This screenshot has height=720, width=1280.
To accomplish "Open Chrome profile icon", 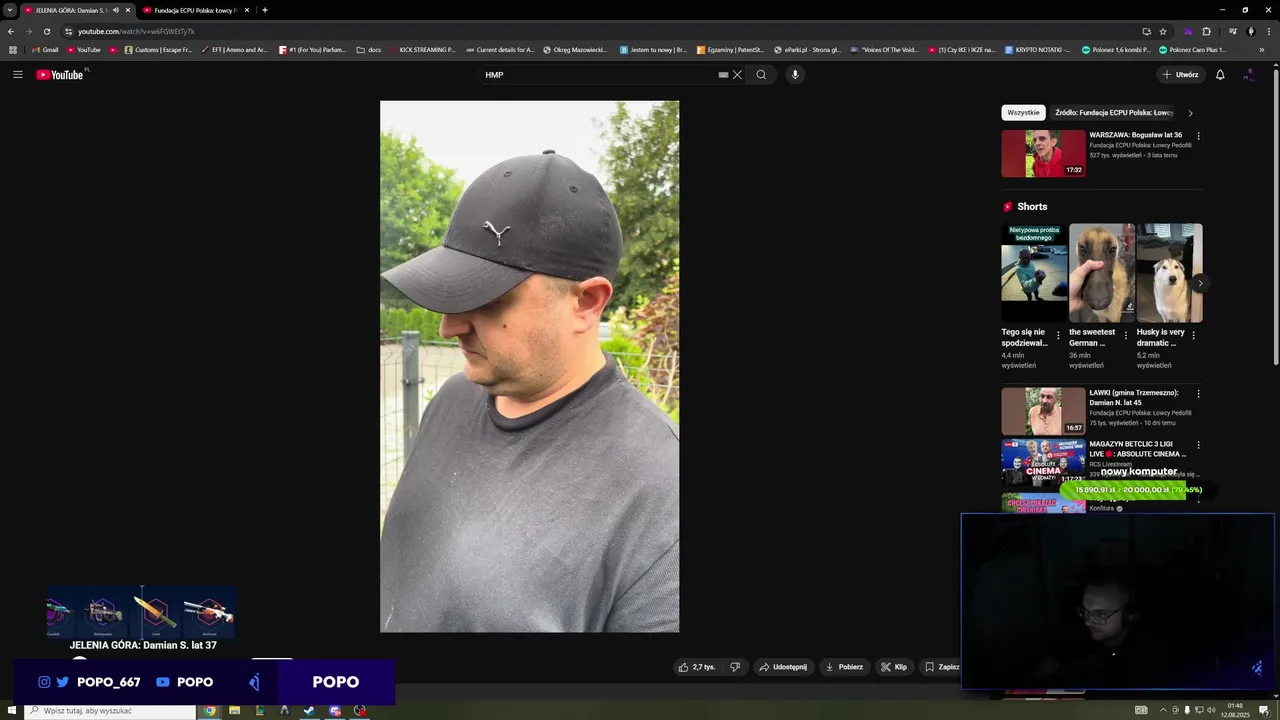I will point(1250,31).
